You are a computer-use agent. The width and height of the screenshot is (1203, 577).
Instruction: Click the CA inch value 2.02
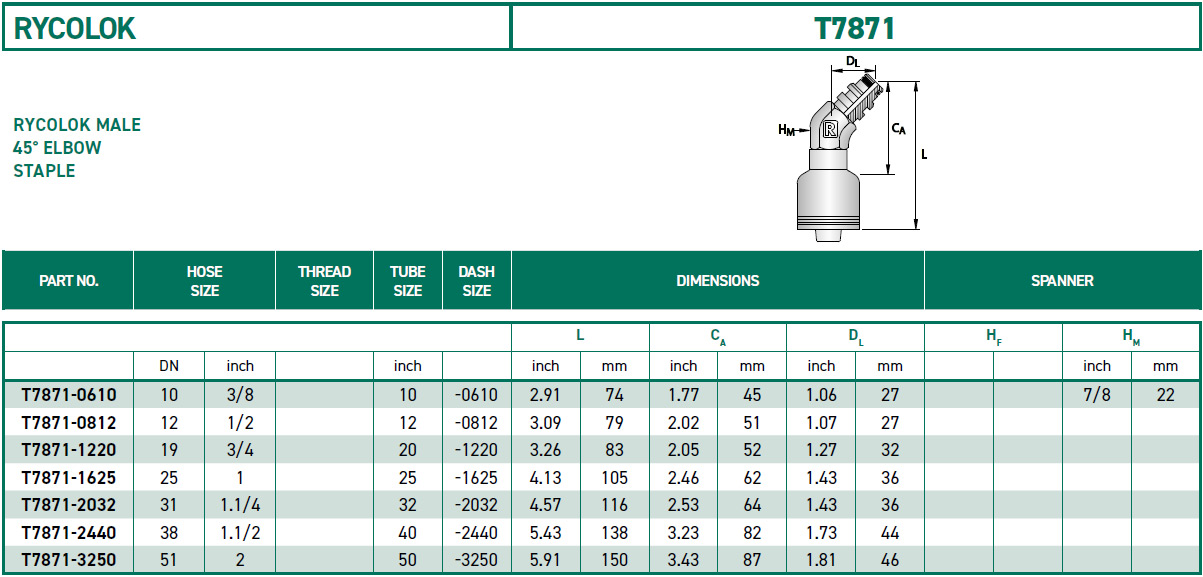pyautogui.click(x=683, y=422)
